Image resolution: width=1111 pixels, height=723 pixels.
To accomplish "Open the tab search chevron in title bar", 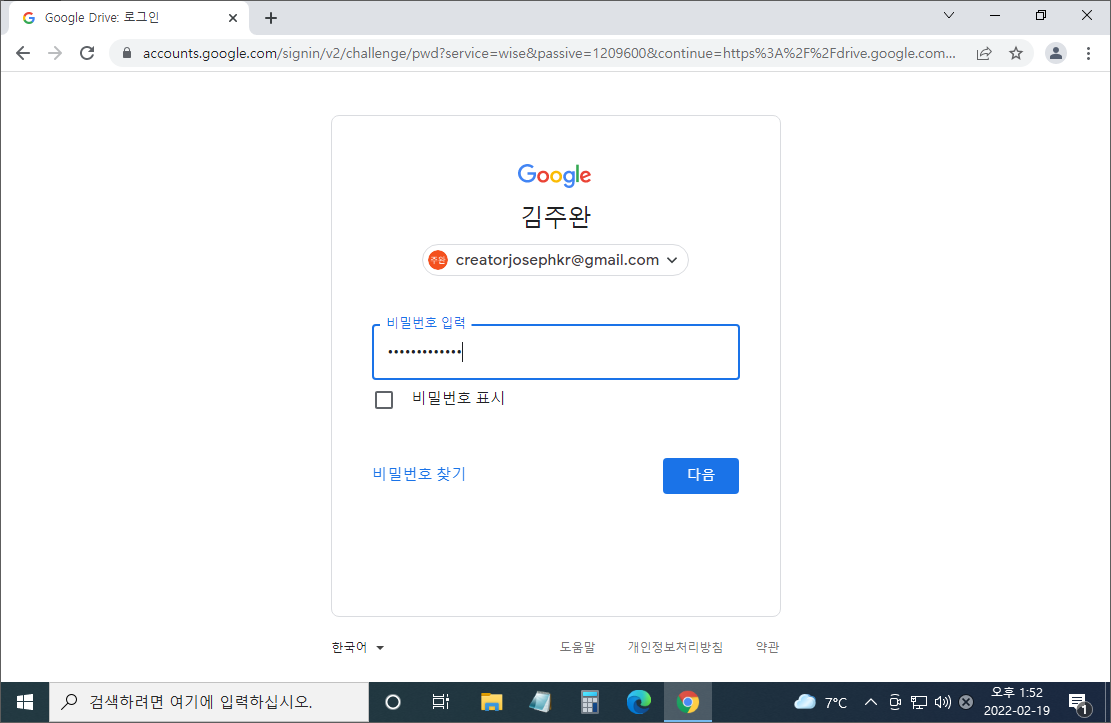I will pos(949,15).
